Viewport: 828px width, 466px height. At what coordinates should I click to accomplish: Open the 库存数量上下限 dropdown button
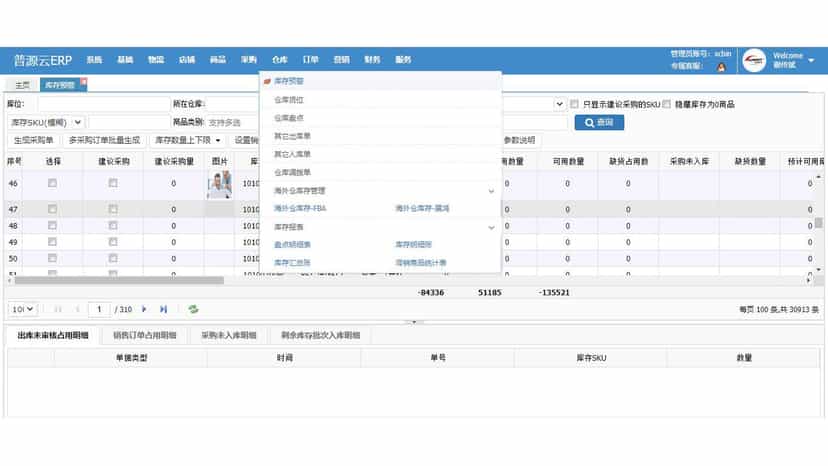pyautogui.click(x=187, y=140)
